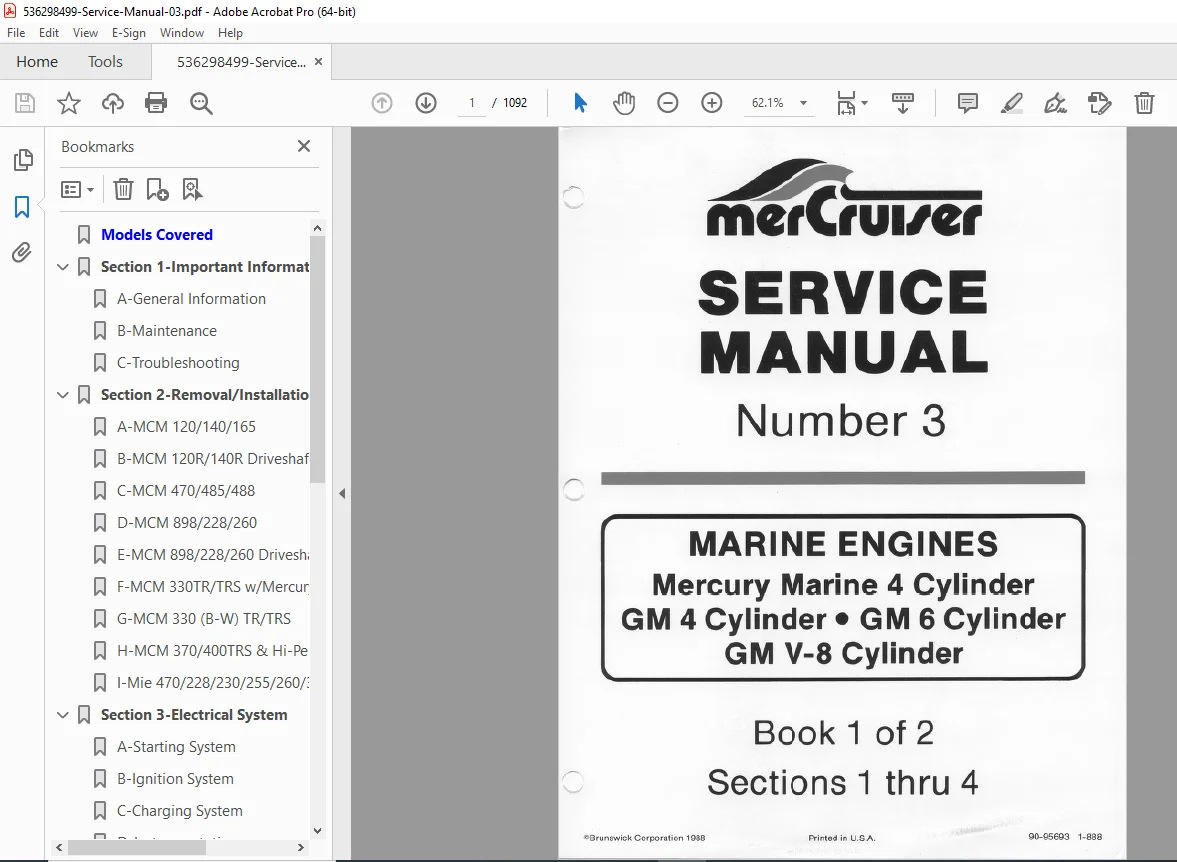
Task: Open the C-Charging System bookmark
Action: pos(179,811)
